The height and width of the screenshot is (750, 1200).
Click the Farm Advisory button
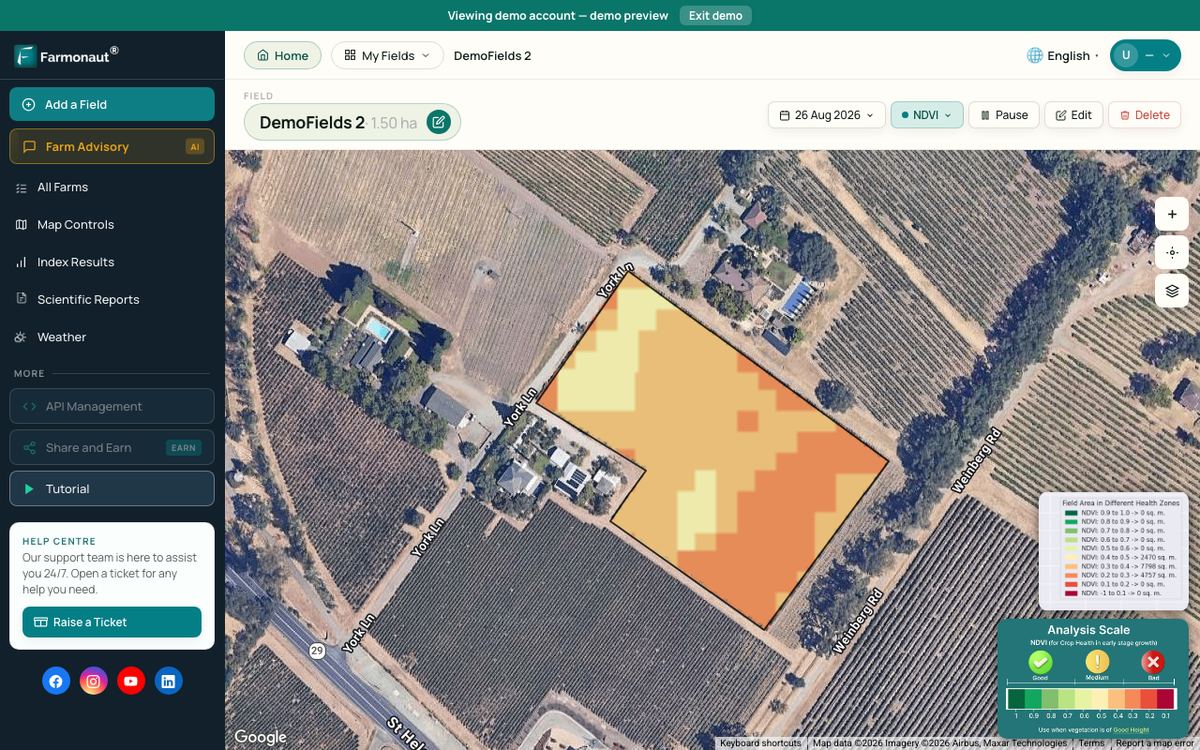click(112, 146)
